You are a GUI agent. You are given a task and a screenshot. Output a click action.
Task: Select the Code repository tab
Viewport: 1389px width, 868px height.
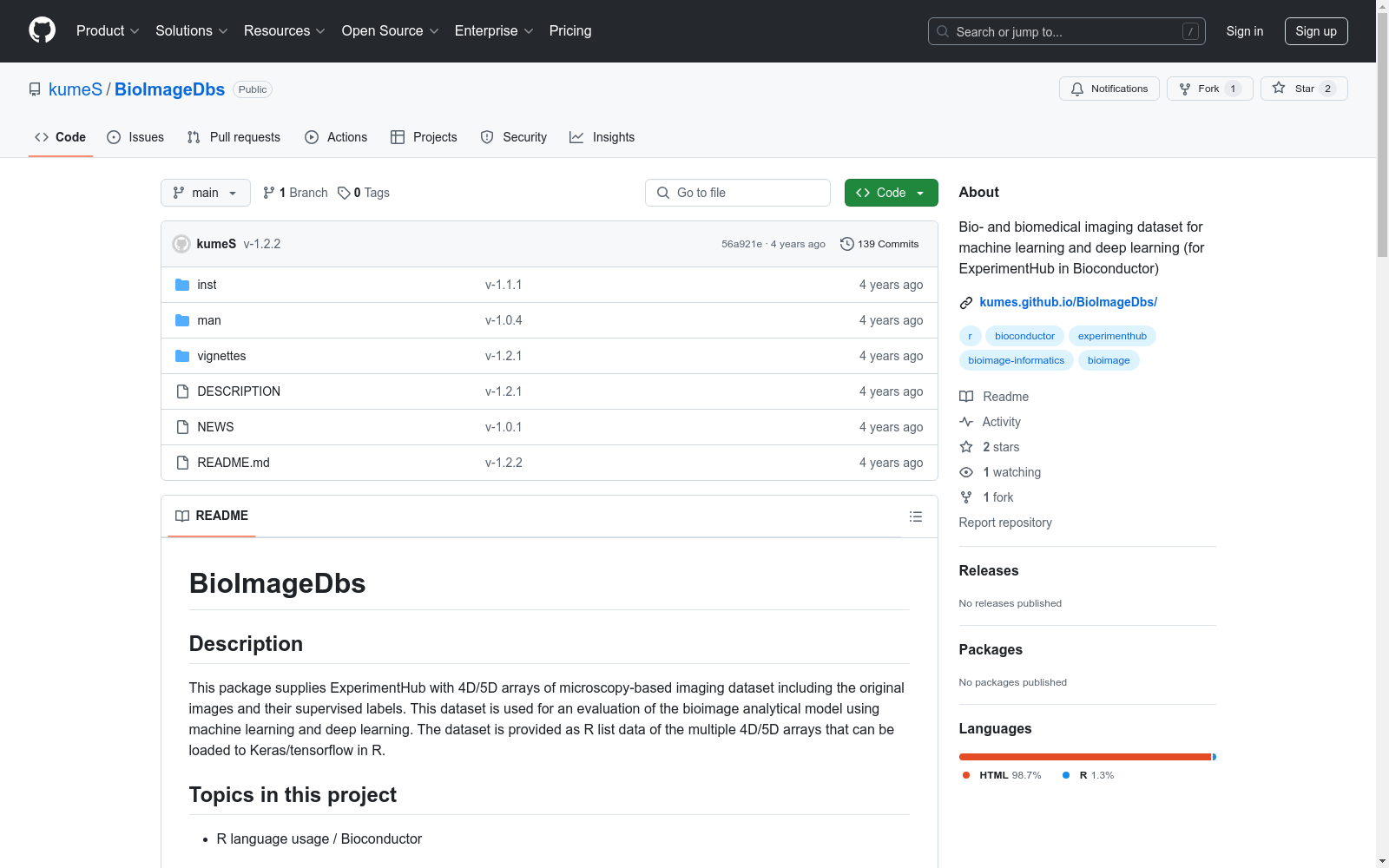(61, 137)
